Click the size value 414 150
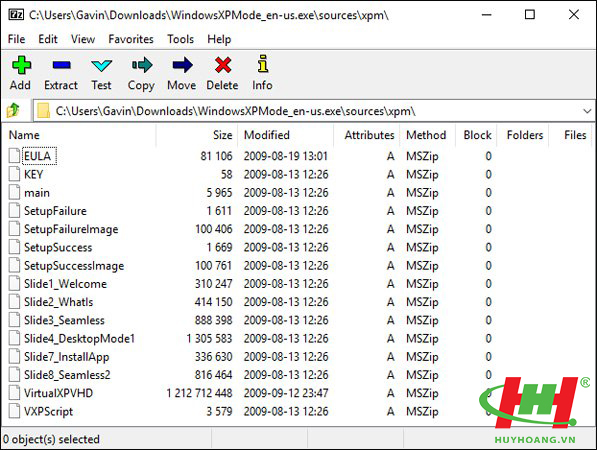This screenshot has width=597, height=450. [214, 302]
